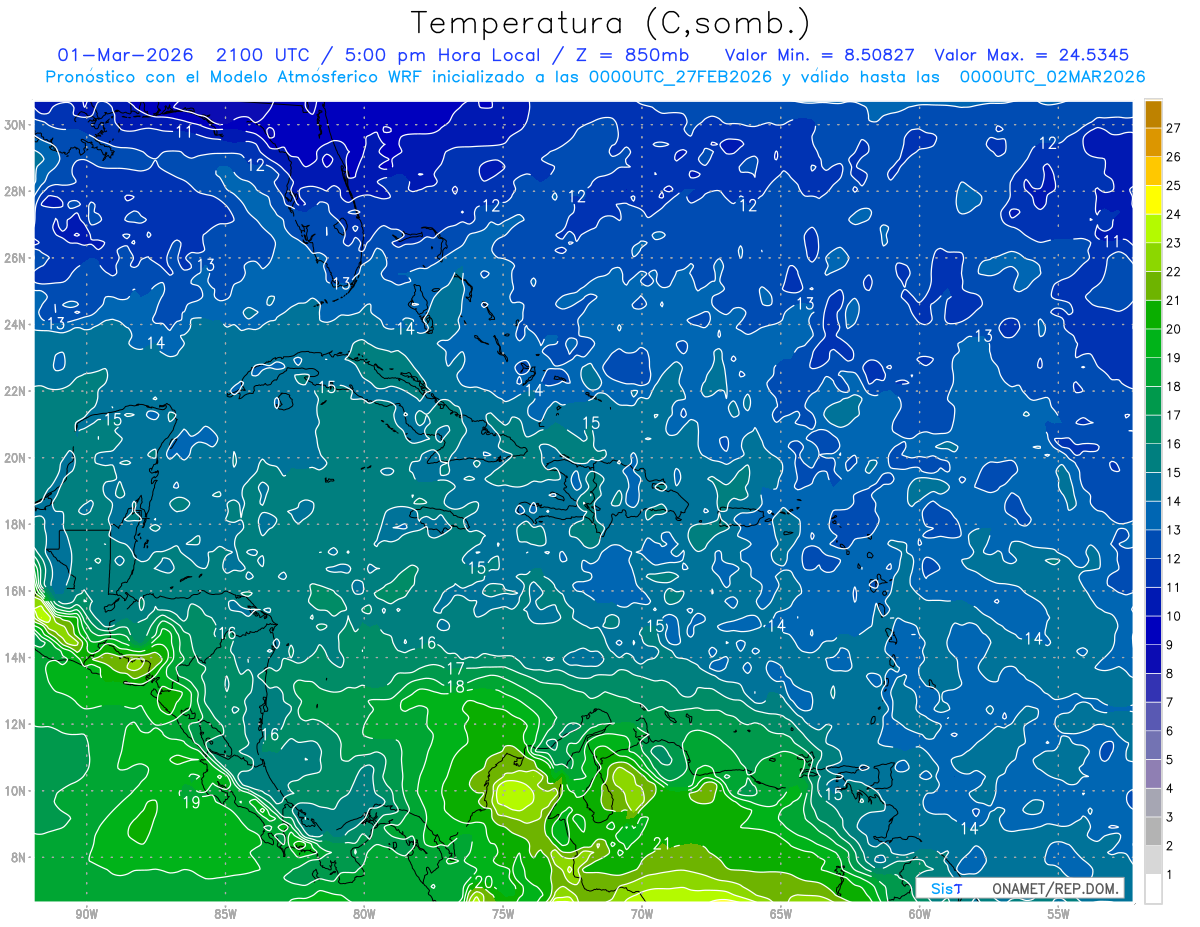Click the '80W' longitude label
The image size is (1200, 927).
point(364,914)
